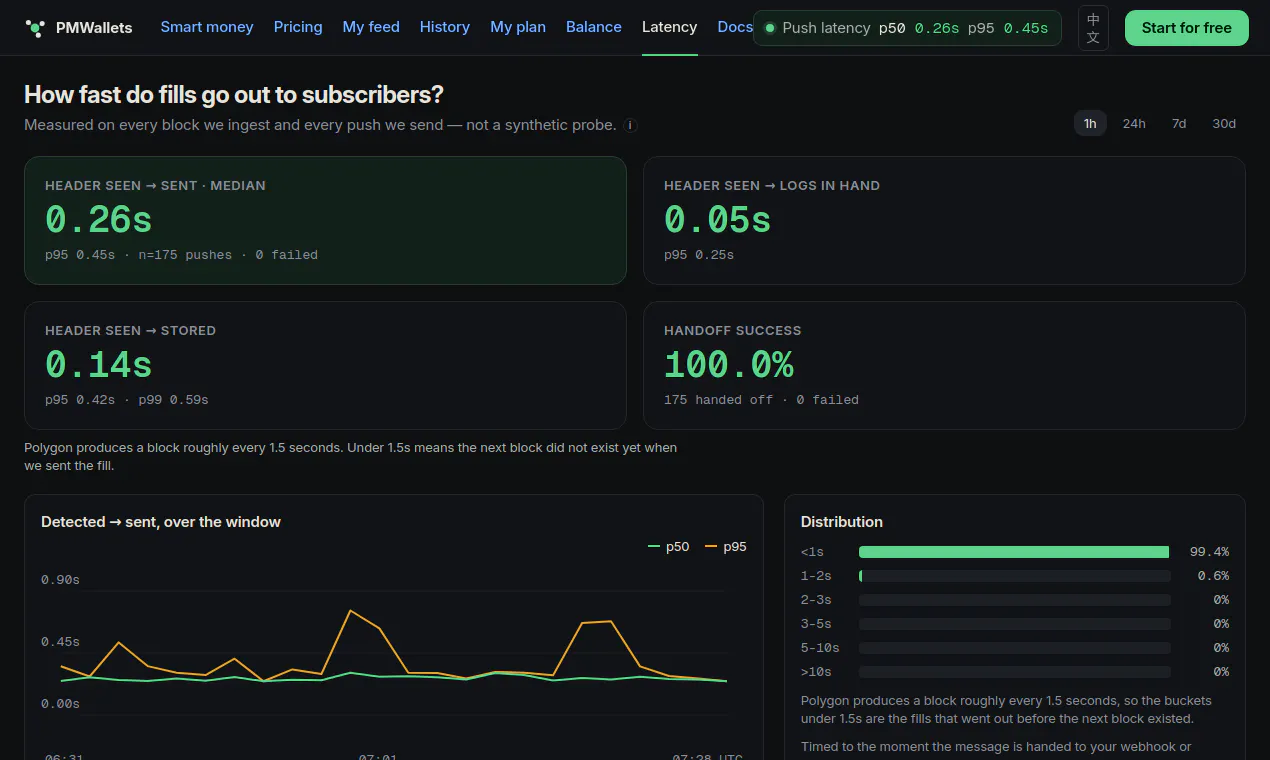Click the PMWallets brand name
This screenshot has height=760, width=1270.
click(x=94, y=28)
